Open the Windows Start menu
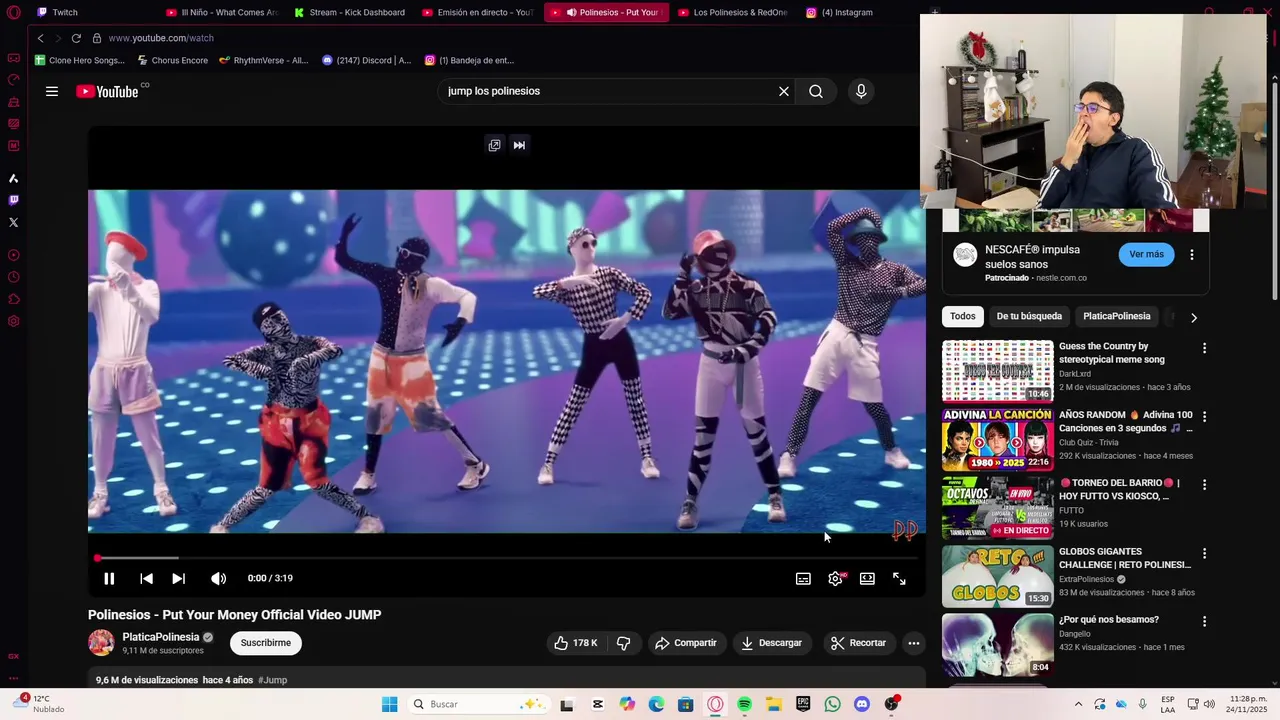 389,704
